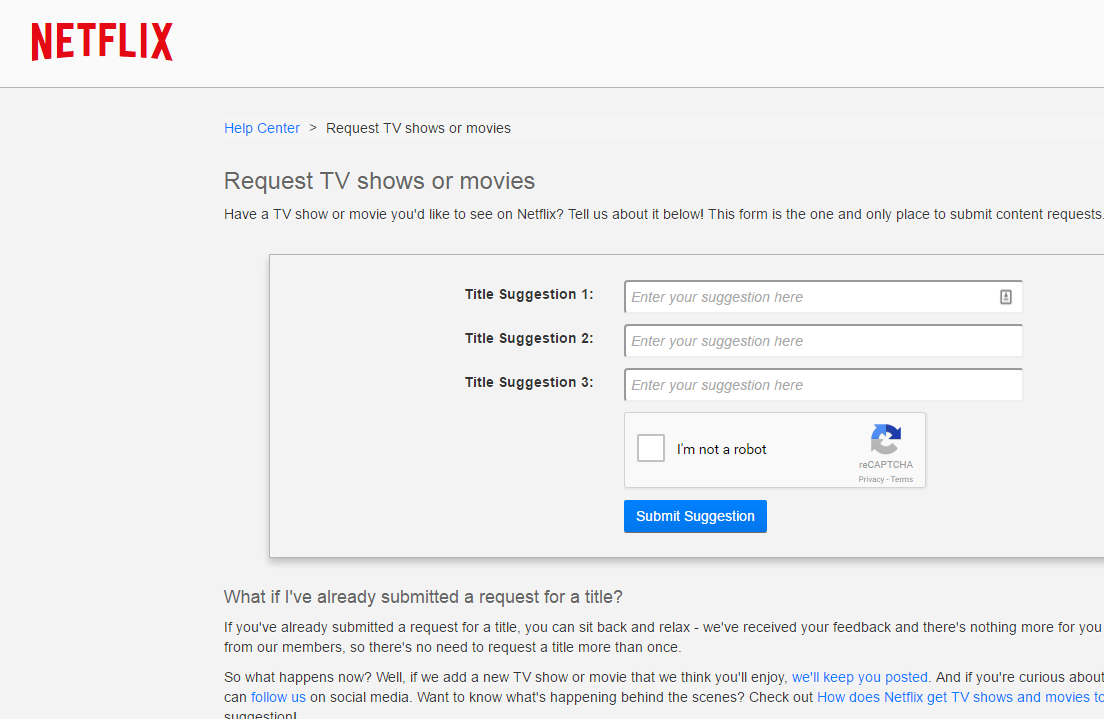
Task: Click the "What if I've already submitted a request" heading
Action: tap(423, 597)
